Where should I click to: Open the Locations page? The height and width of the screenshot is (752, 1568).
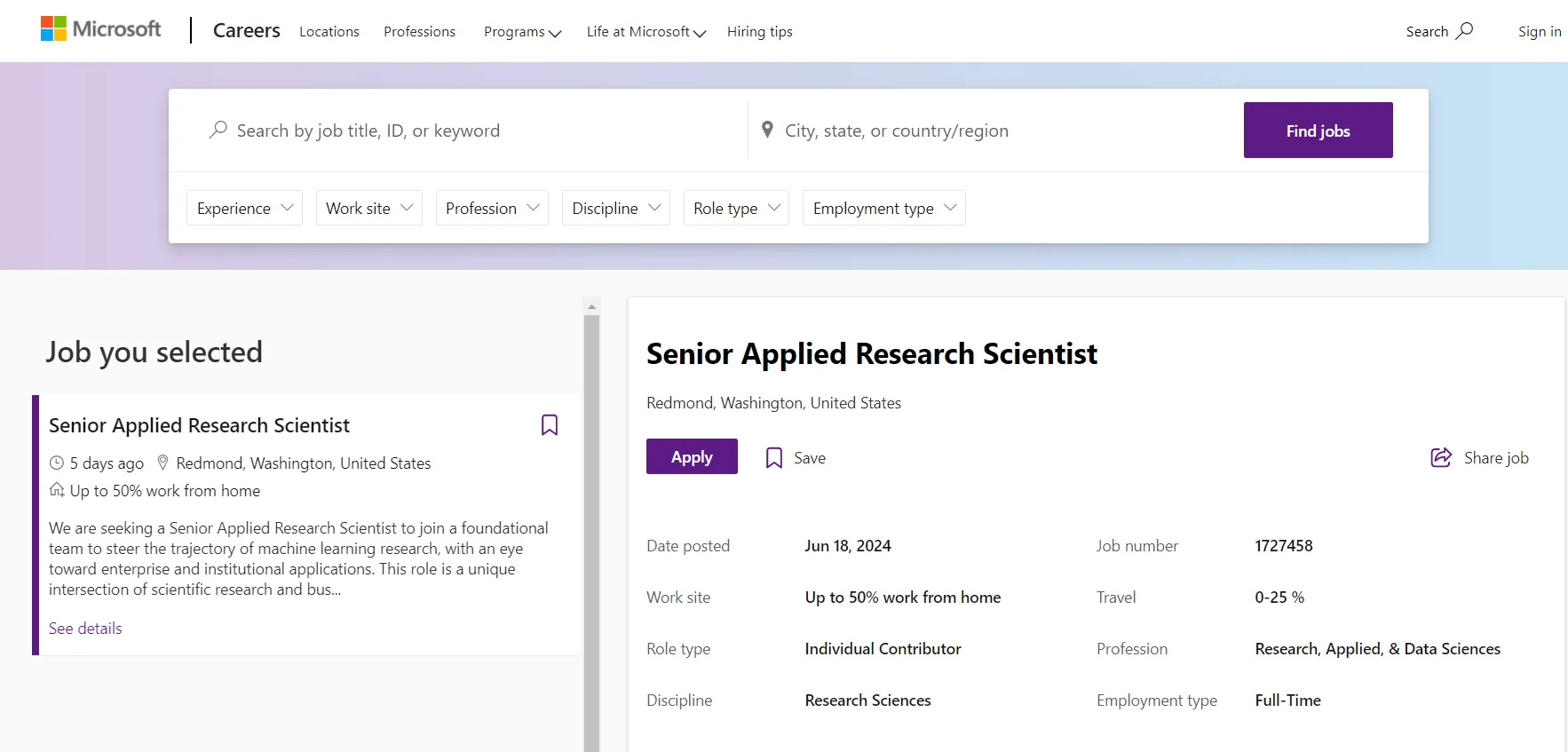pyautogui.click(x=329, y=32)
